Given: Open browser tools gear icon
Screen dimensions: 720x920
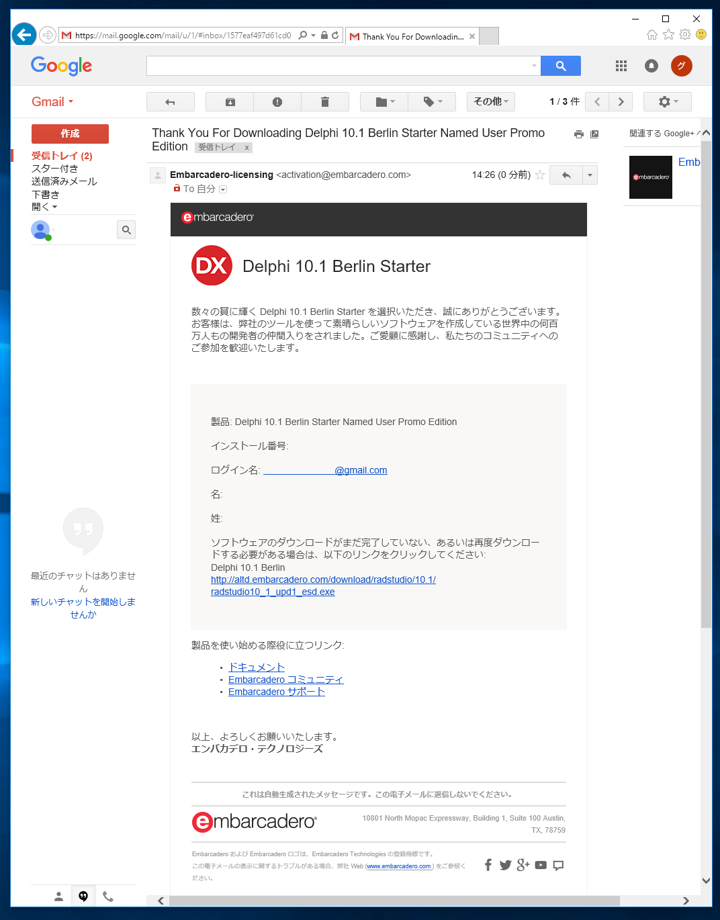Looking at the screenshot, I should coord(685,35).
